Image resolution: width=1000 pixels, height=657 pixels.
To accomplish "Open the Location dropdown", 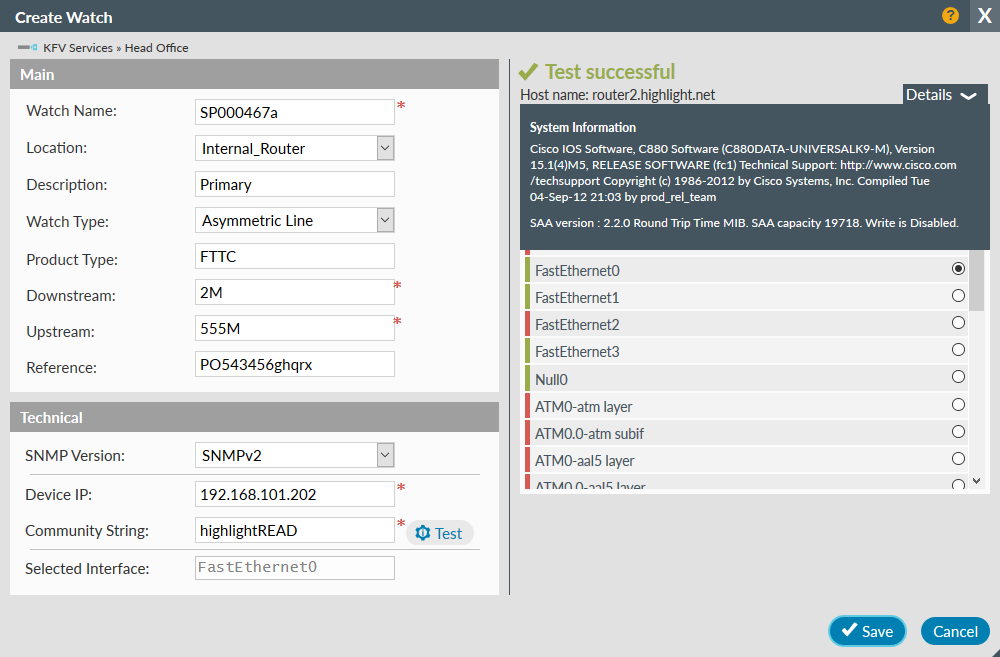I will 383,147.
